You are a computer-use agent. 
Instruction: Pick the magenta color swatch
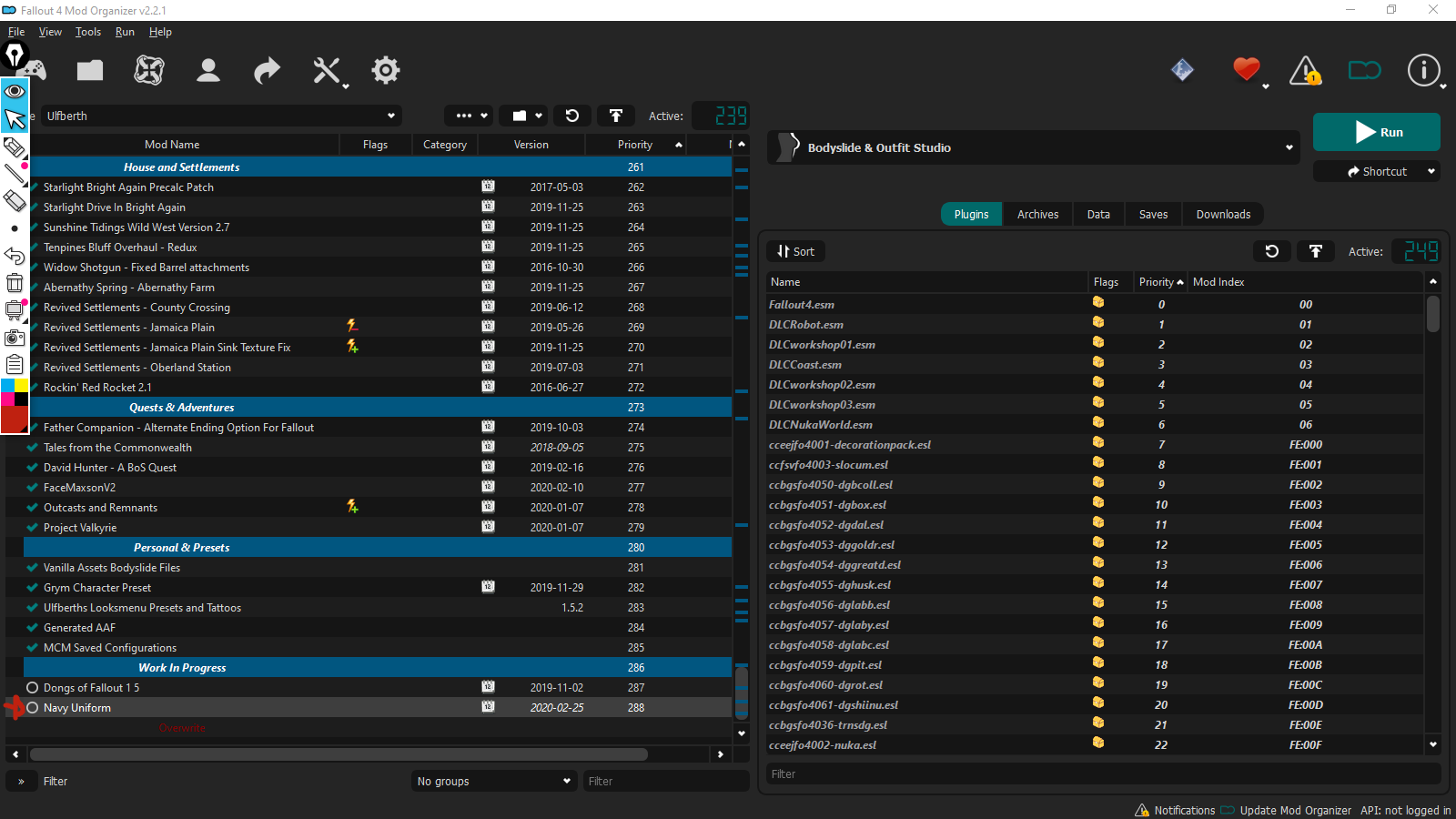(8, 399)
